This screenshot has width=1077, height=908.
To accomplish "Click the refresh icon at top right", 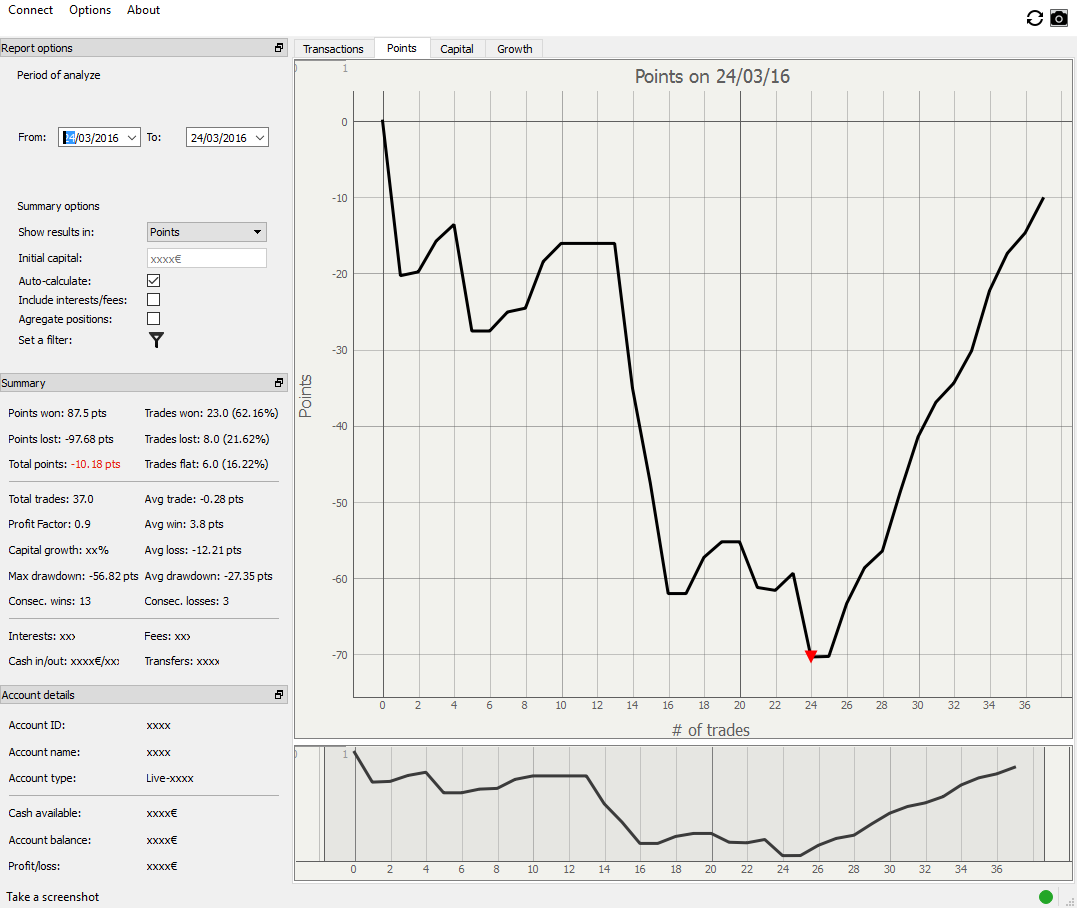I will (x=1034, y=19).
